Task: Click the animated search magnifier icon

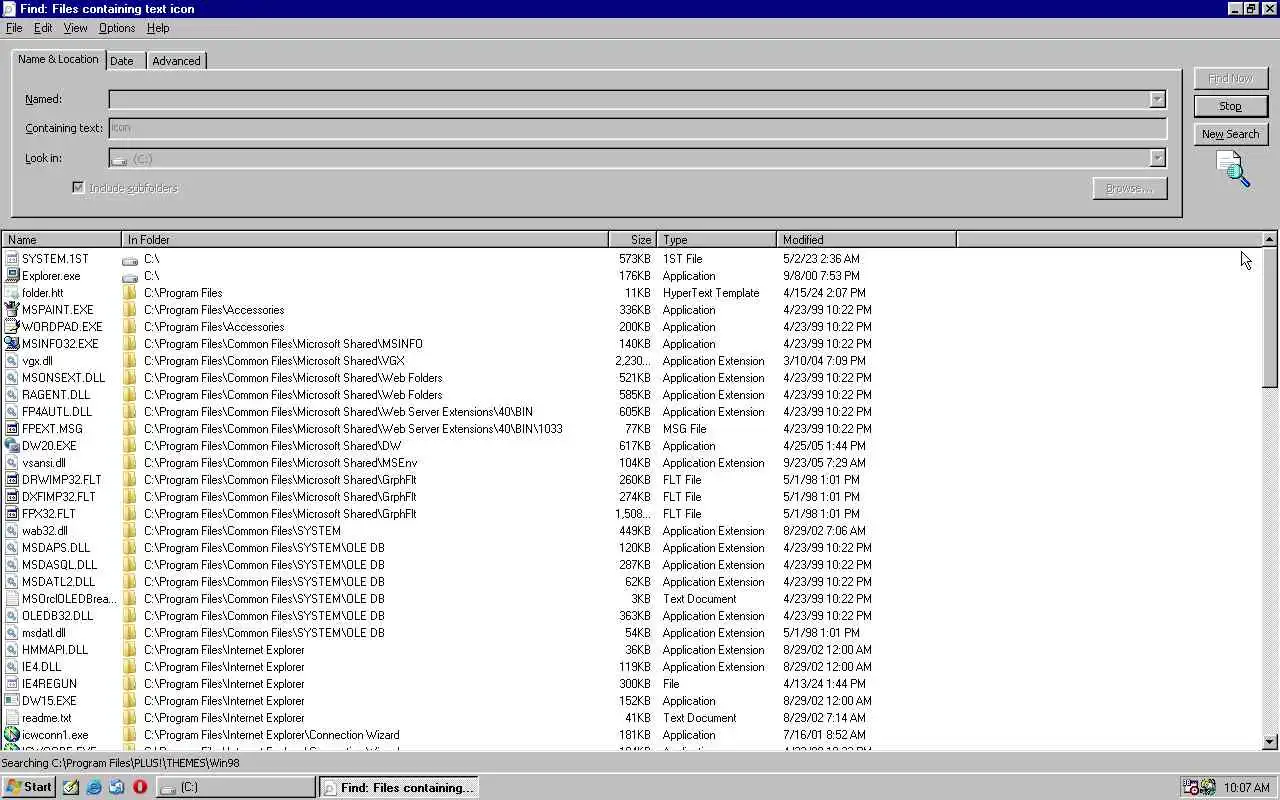Action: (1233, 168)
